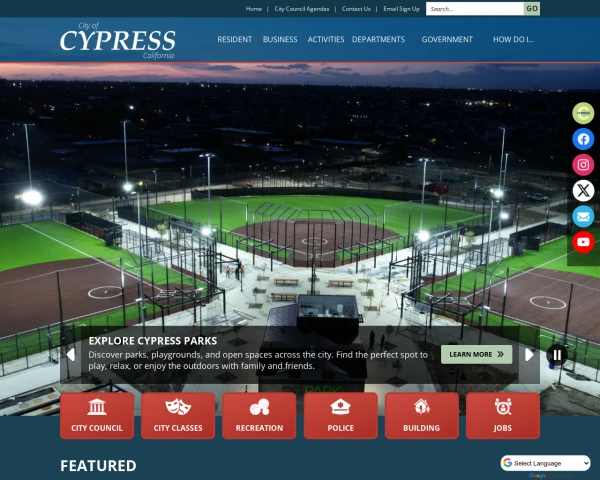Click the Featured section heading

tap(98, 466)
